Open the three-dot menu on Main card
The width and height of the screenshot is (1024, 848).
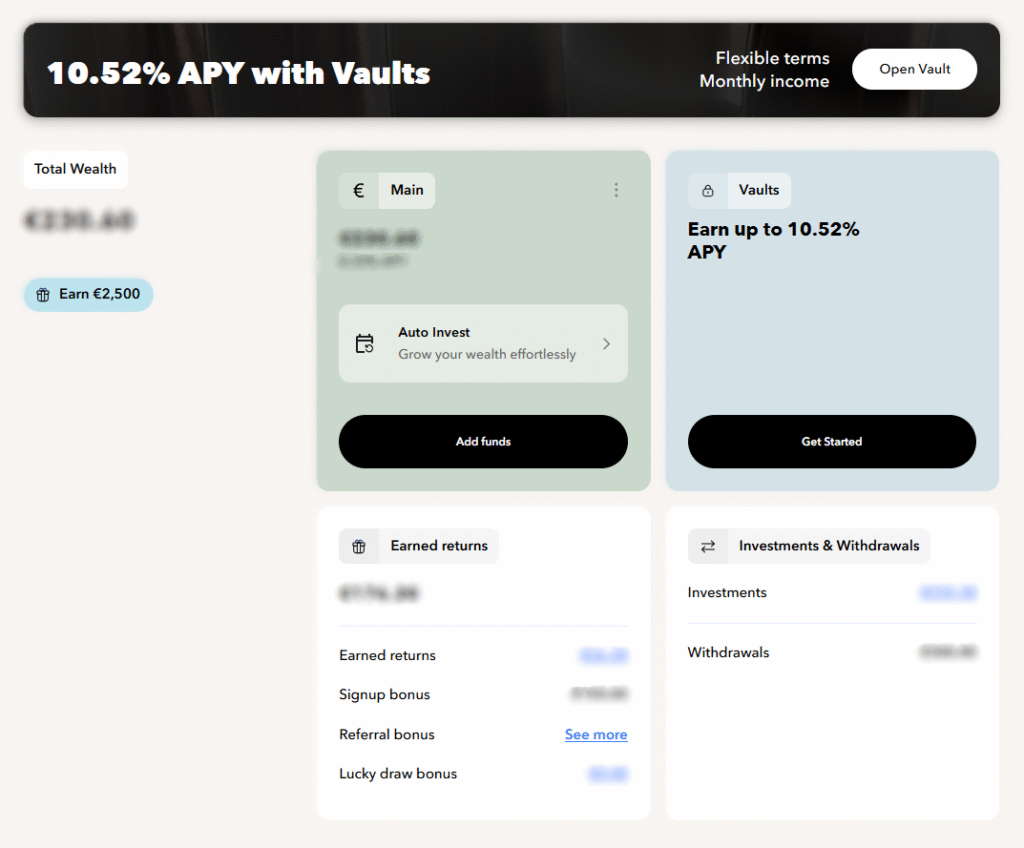616,190
